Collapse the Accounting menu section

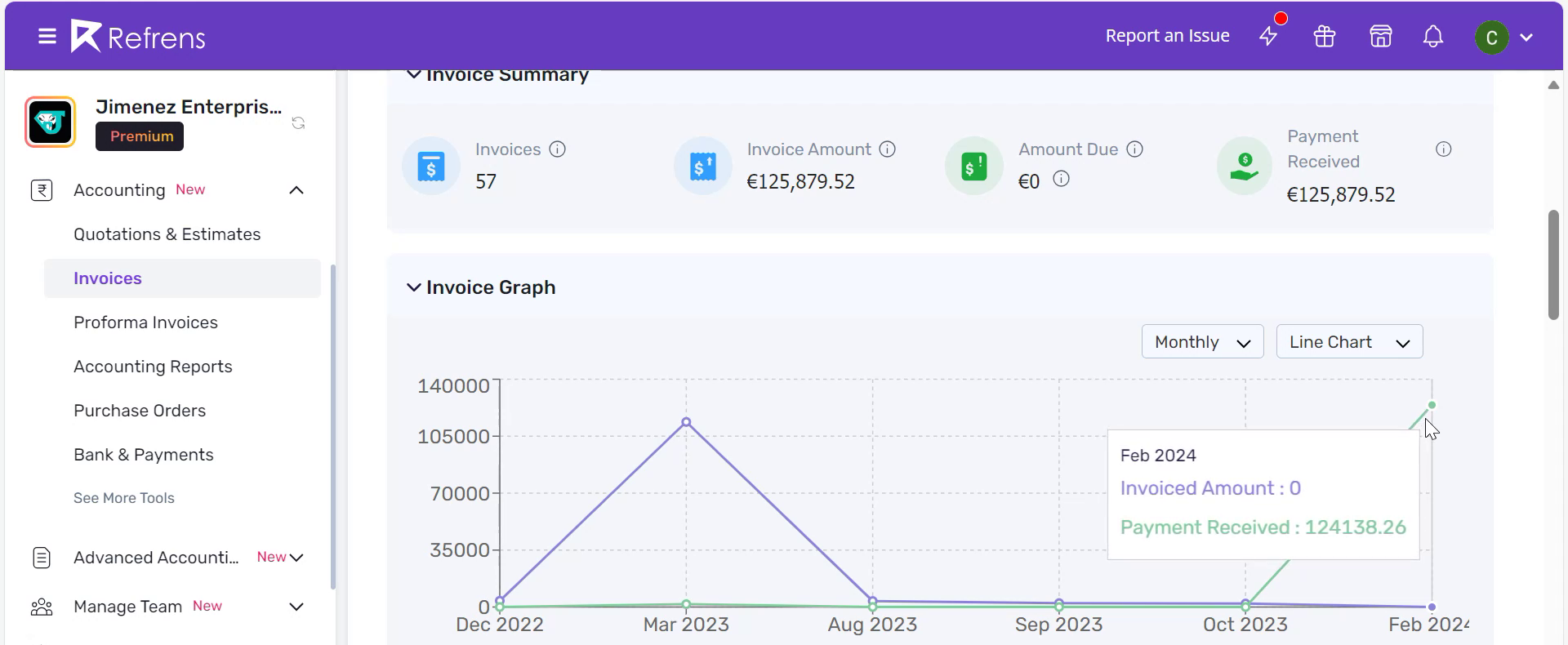(x=296, y=190)
